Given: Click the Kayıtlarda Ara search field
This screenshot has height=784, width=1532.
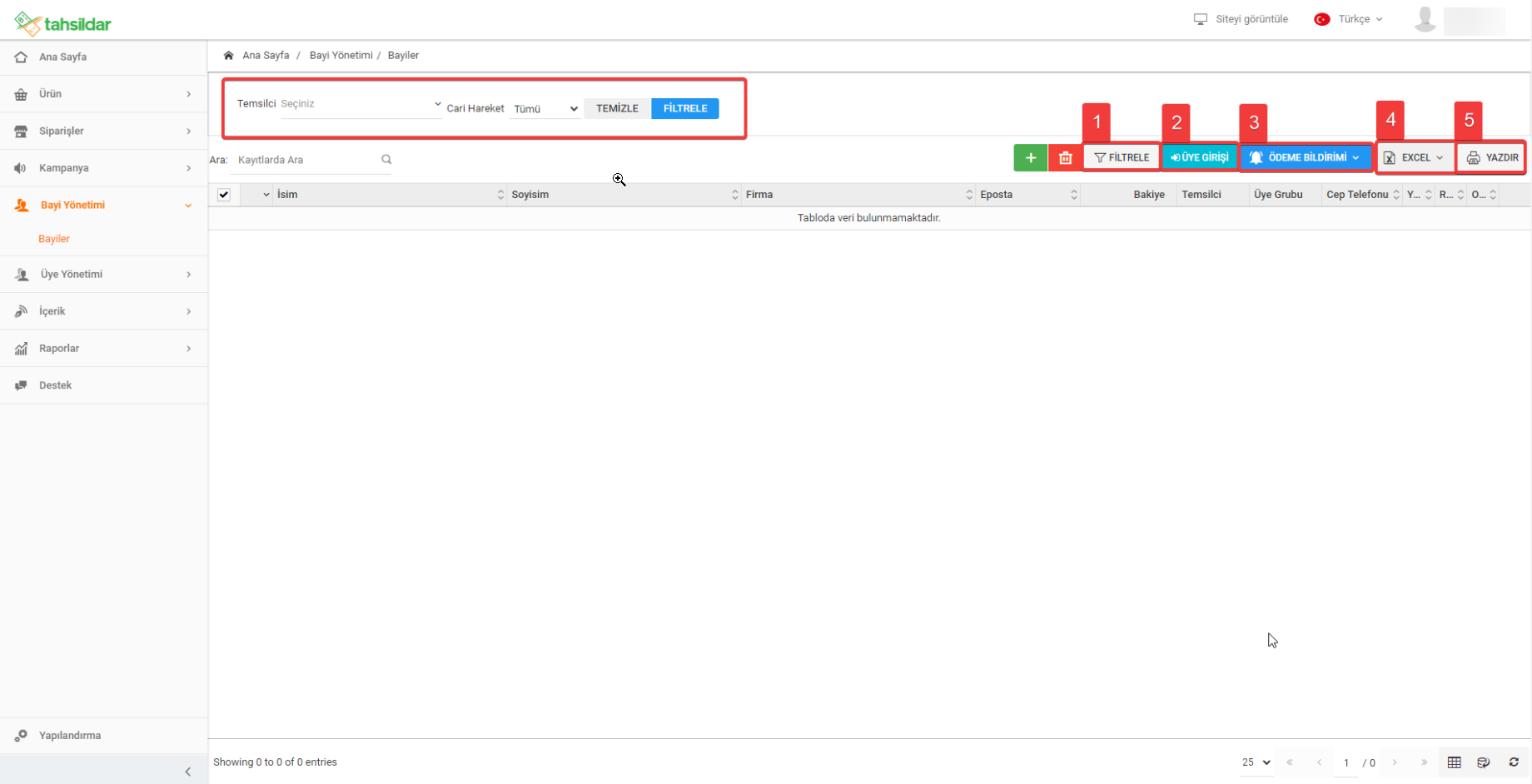Looking at the screenshot, I should coord(306,160).
